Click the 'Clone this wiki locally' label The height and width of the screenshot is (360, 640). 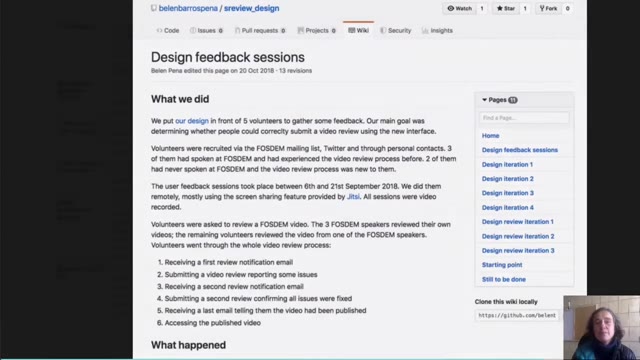pyautogui.click(x=506, y=302)
